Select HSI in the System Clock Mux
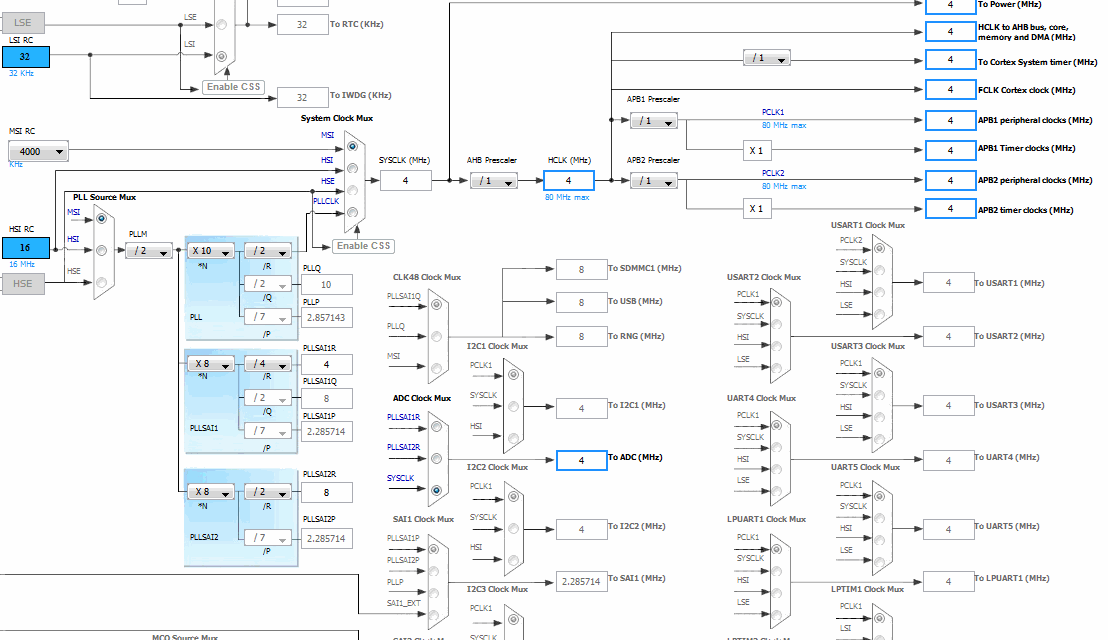Viewport: 1108px width, 640px height. click(352, 168)
